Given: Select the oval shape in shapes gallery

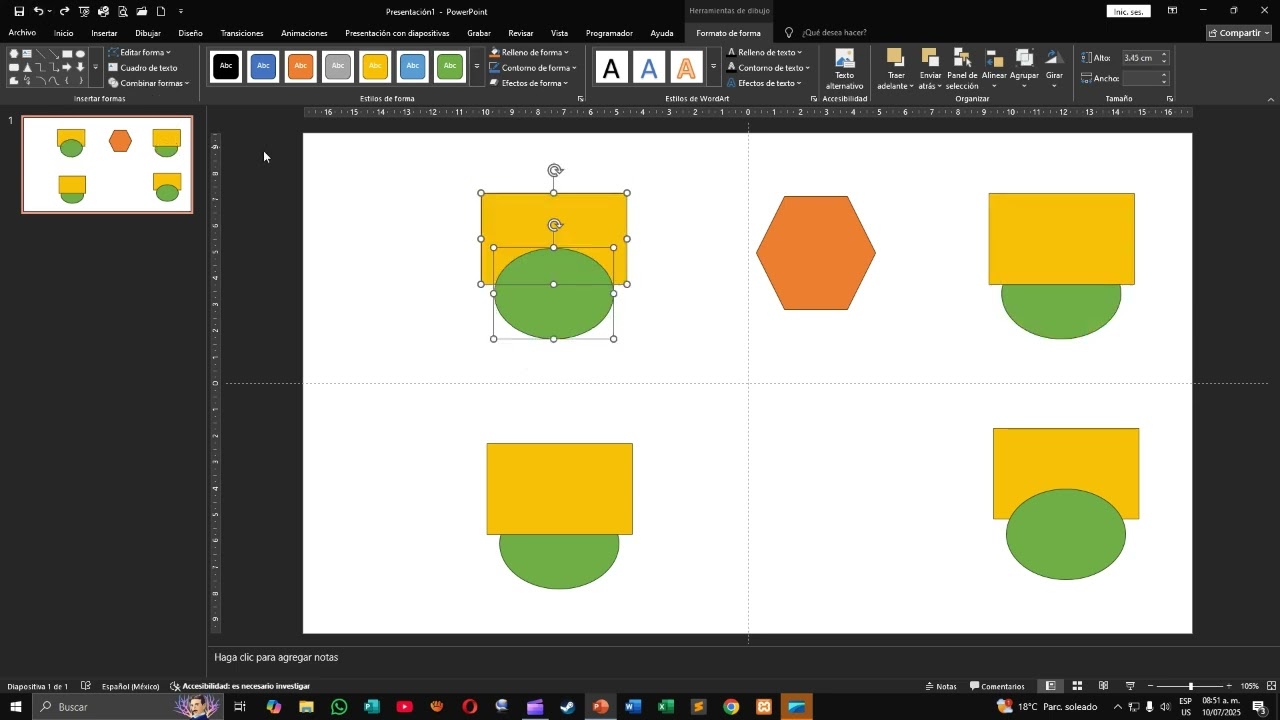Looking at the screenshot, I should click(x=81, y=54).
